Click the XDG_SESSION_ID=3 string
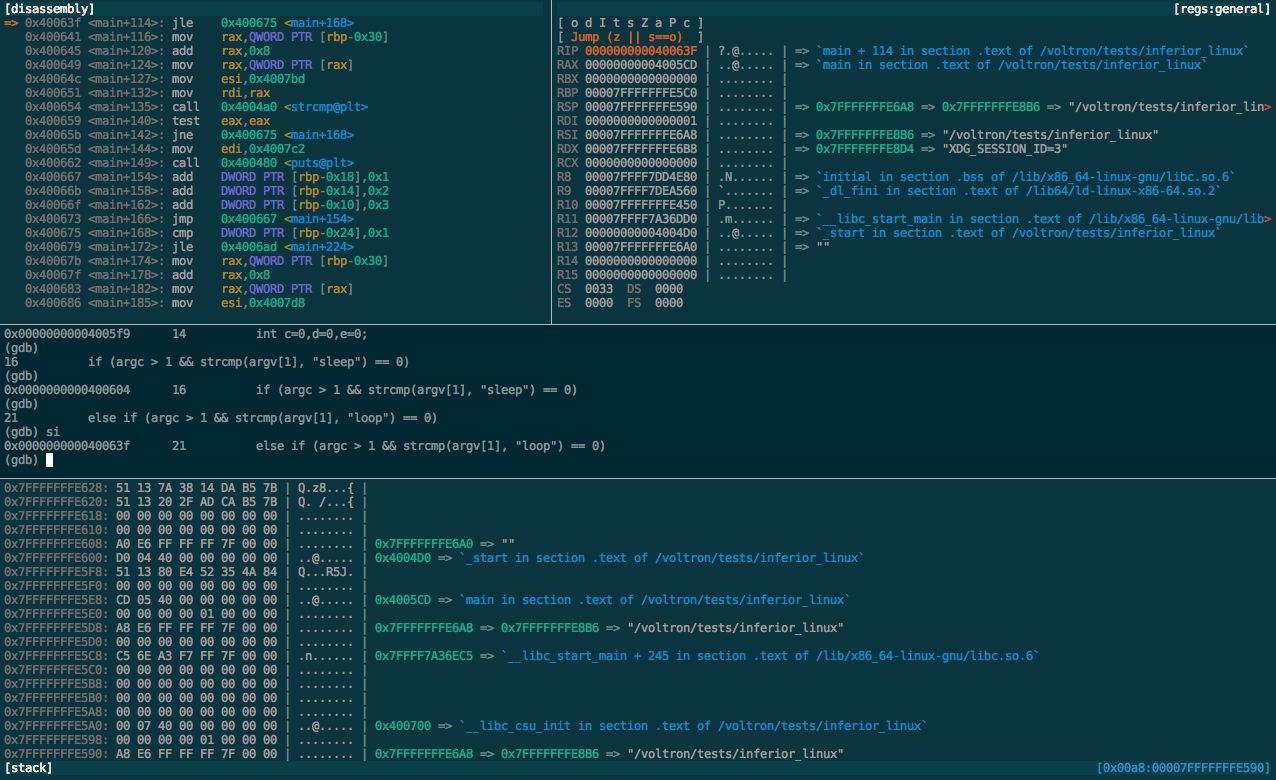This screenshot has height=780, width=1276. [997, 149]
